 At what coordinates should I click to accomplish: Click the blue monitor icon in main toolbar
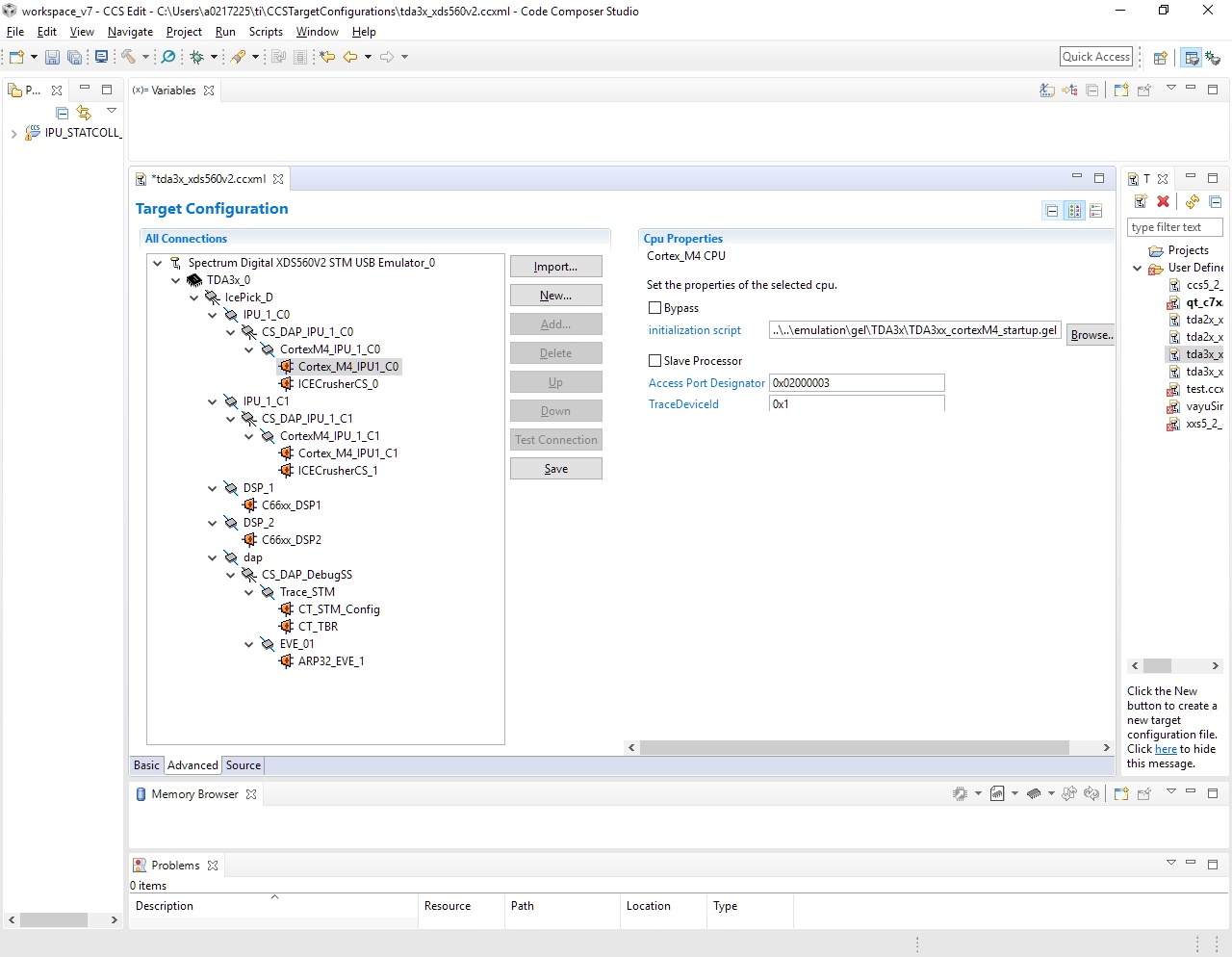click(101, 57)
